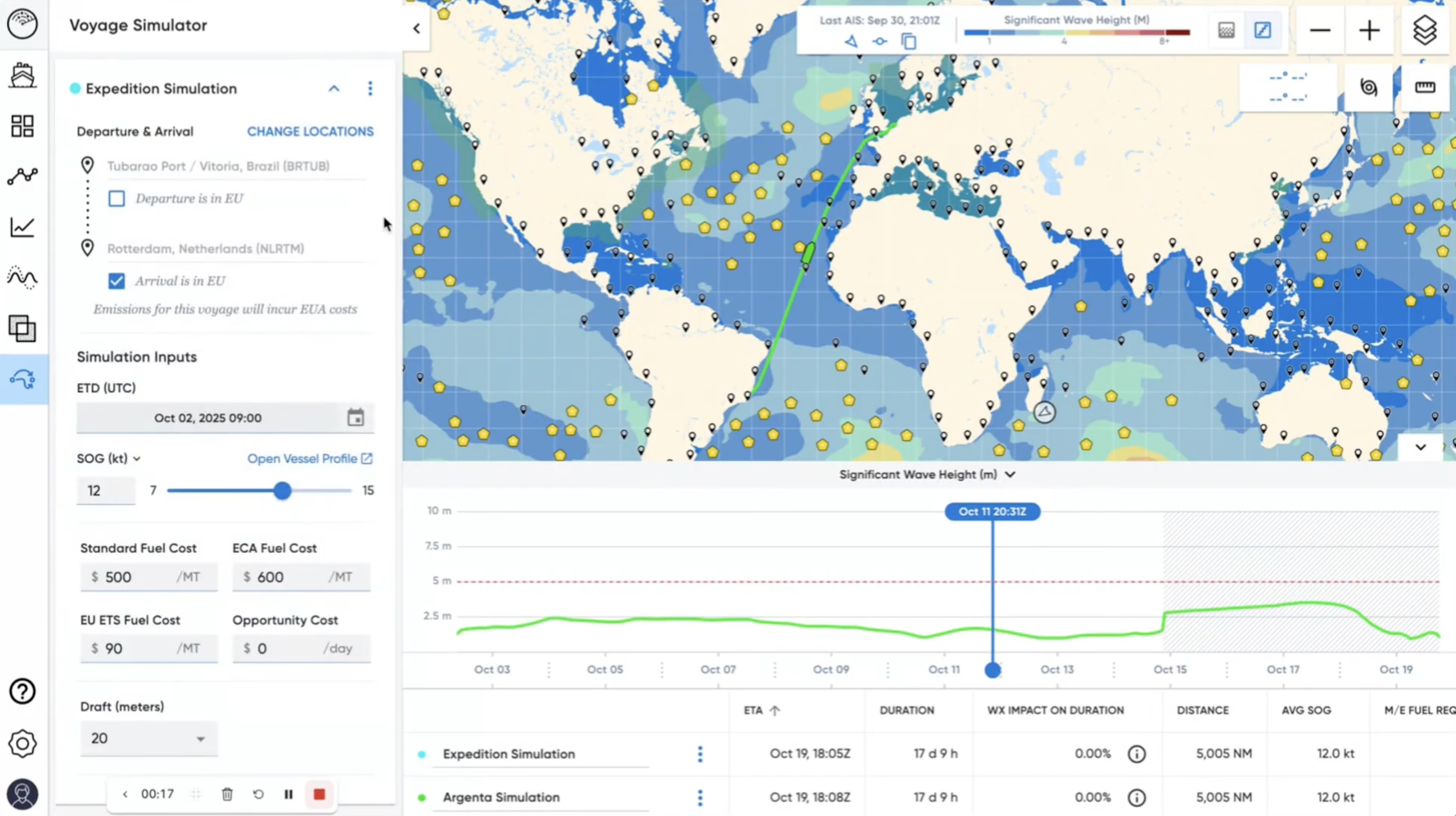Click the Standard Fuel Cost input field
The height and width of the screenshot is (816, 1456).
point(149,577)
